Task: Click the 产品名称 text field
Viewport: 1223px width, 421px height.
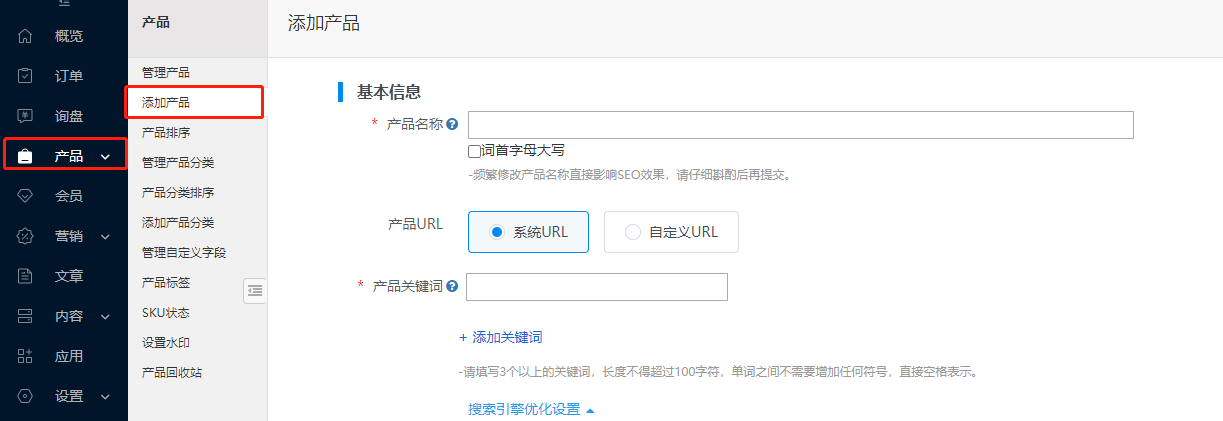Action: tap(800, 125)
